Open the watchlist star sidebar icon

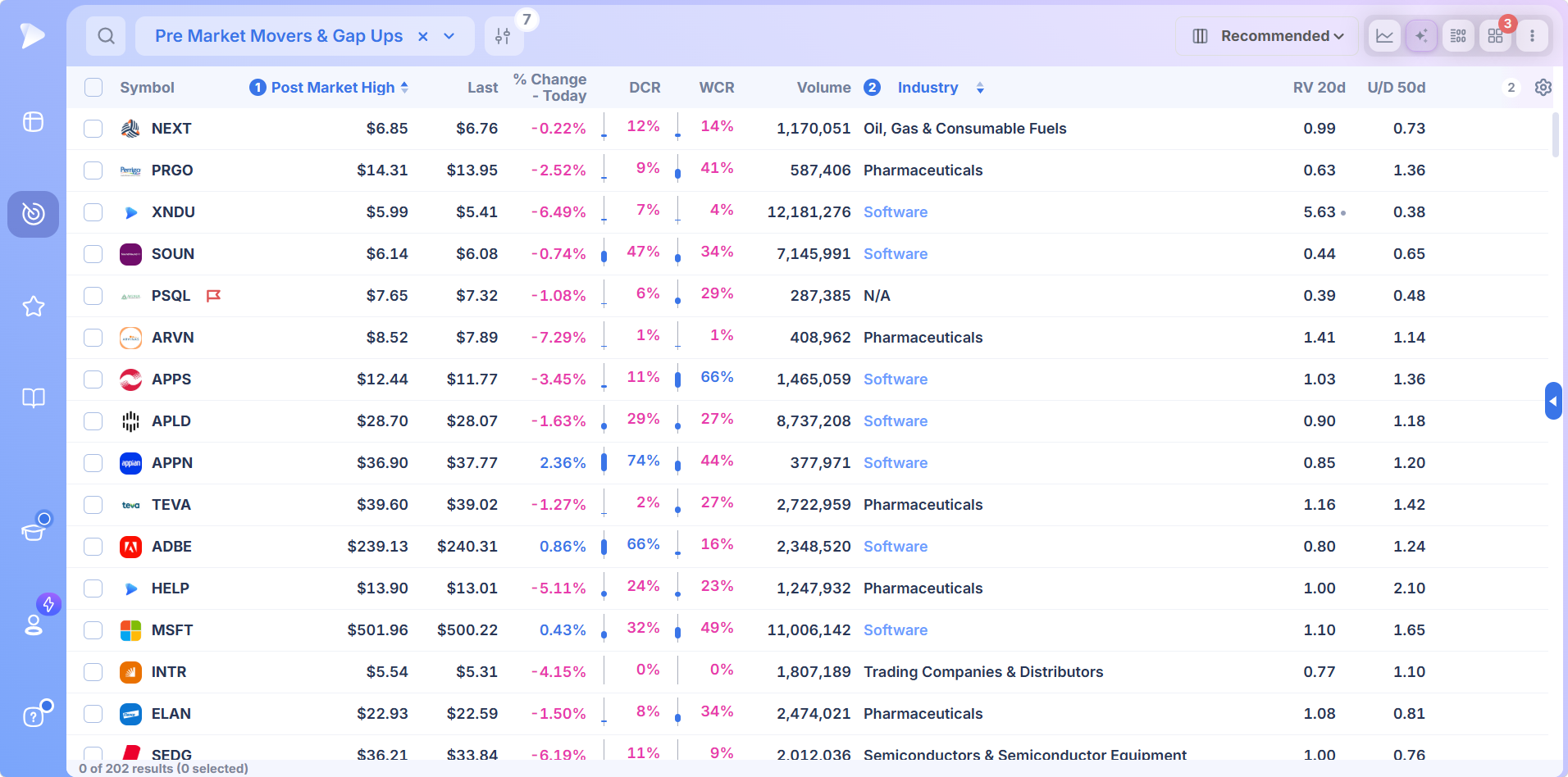tap(34, 307)
